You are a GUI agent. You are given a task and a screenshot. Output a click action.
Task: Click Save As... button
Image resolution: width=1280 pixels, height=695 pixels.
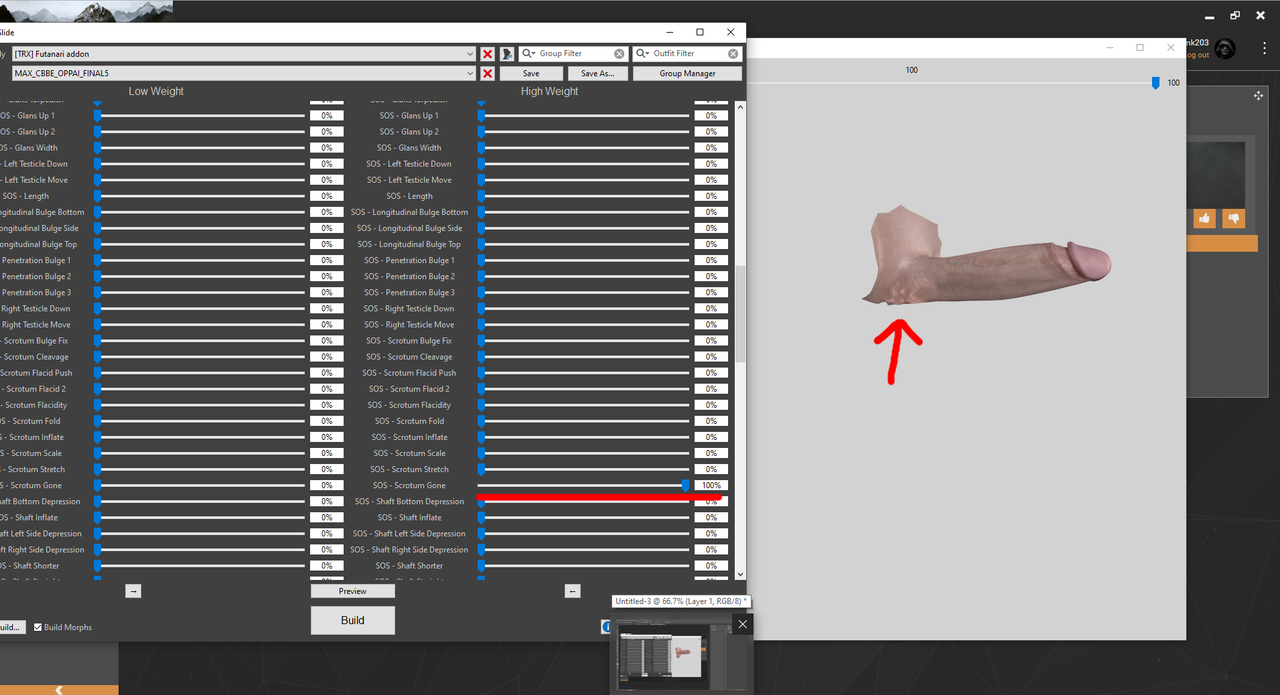tap(597, 74)
